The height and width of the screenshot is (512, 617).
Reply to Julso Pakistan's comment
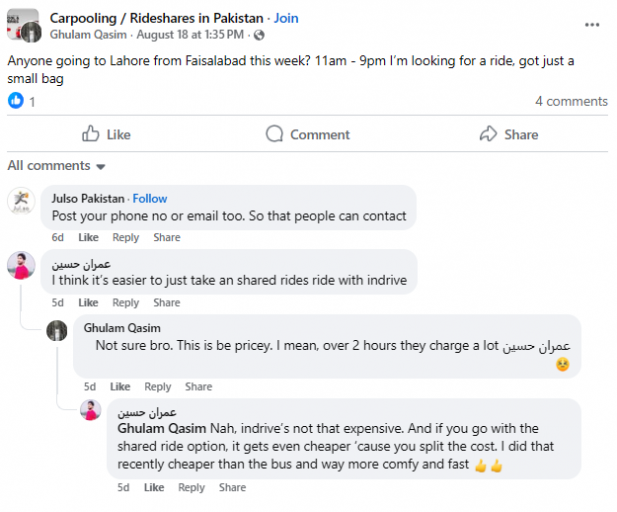(126, 237)
